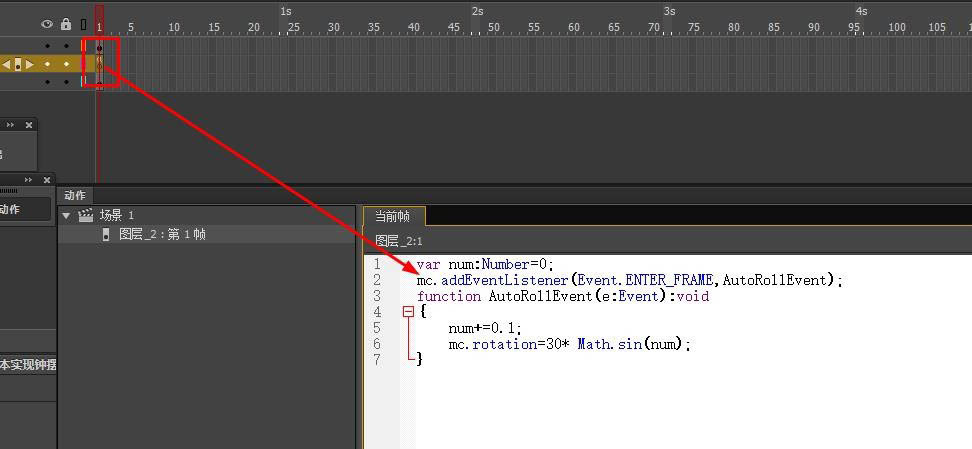Select the frame 1 script keyframe in the highlighted layer

(x=99, y=64)
